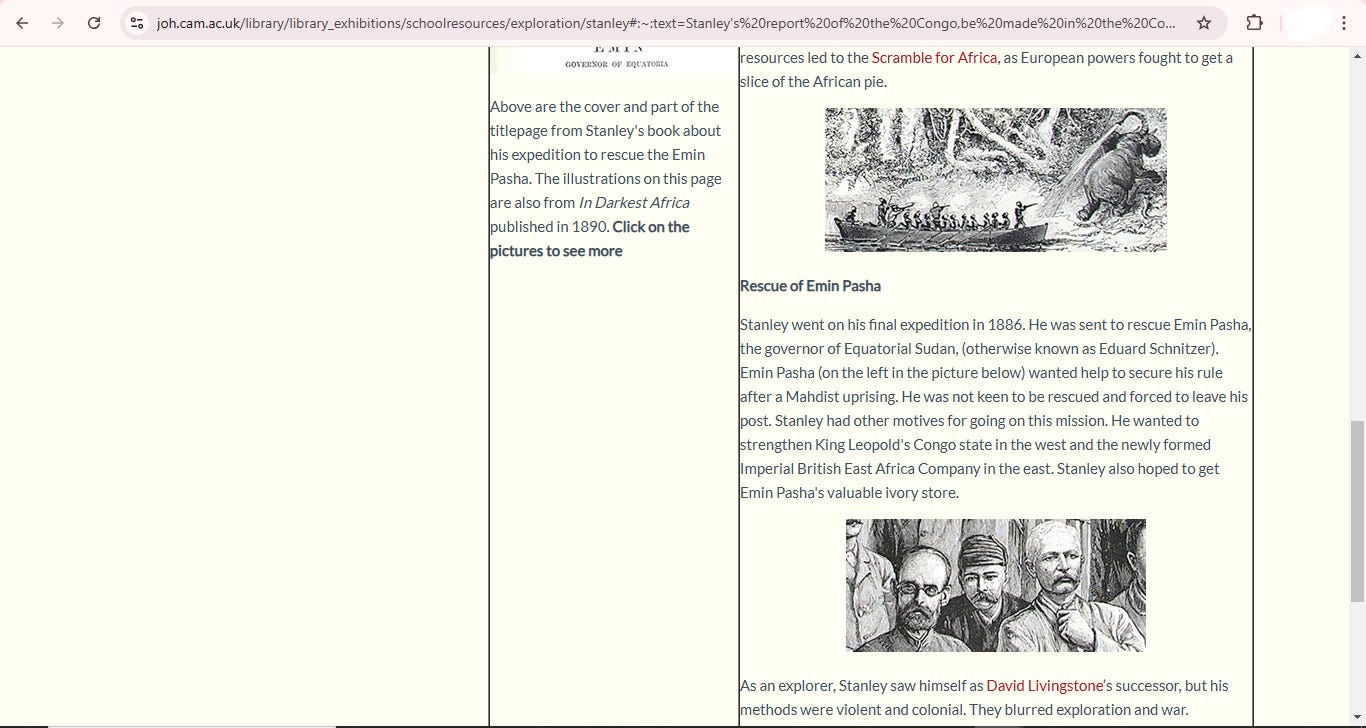Open the Scramble for Africa link

934,58
